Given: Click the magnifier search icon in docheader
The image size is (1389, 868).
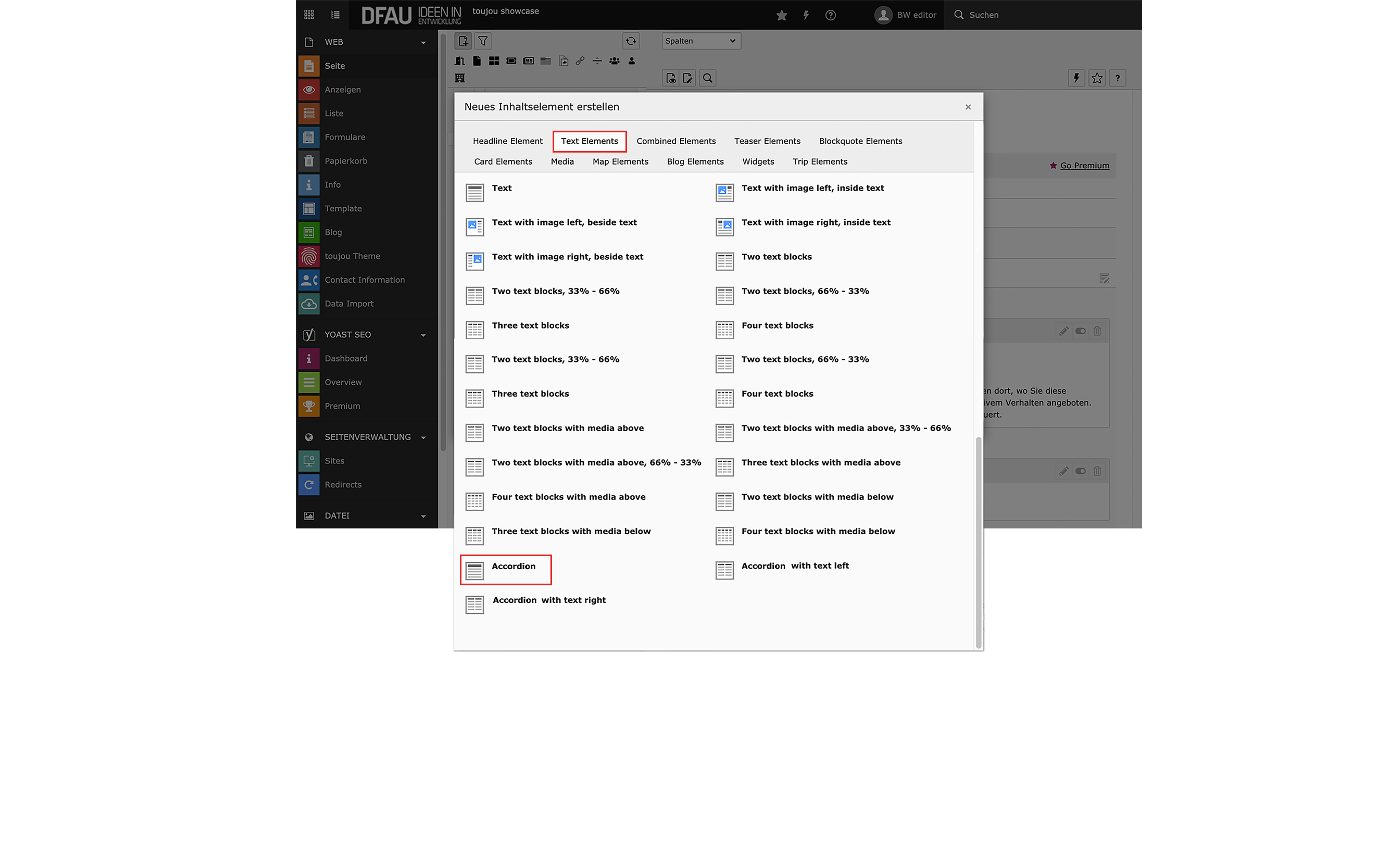Looking at the screenshot, I should 708,78.
